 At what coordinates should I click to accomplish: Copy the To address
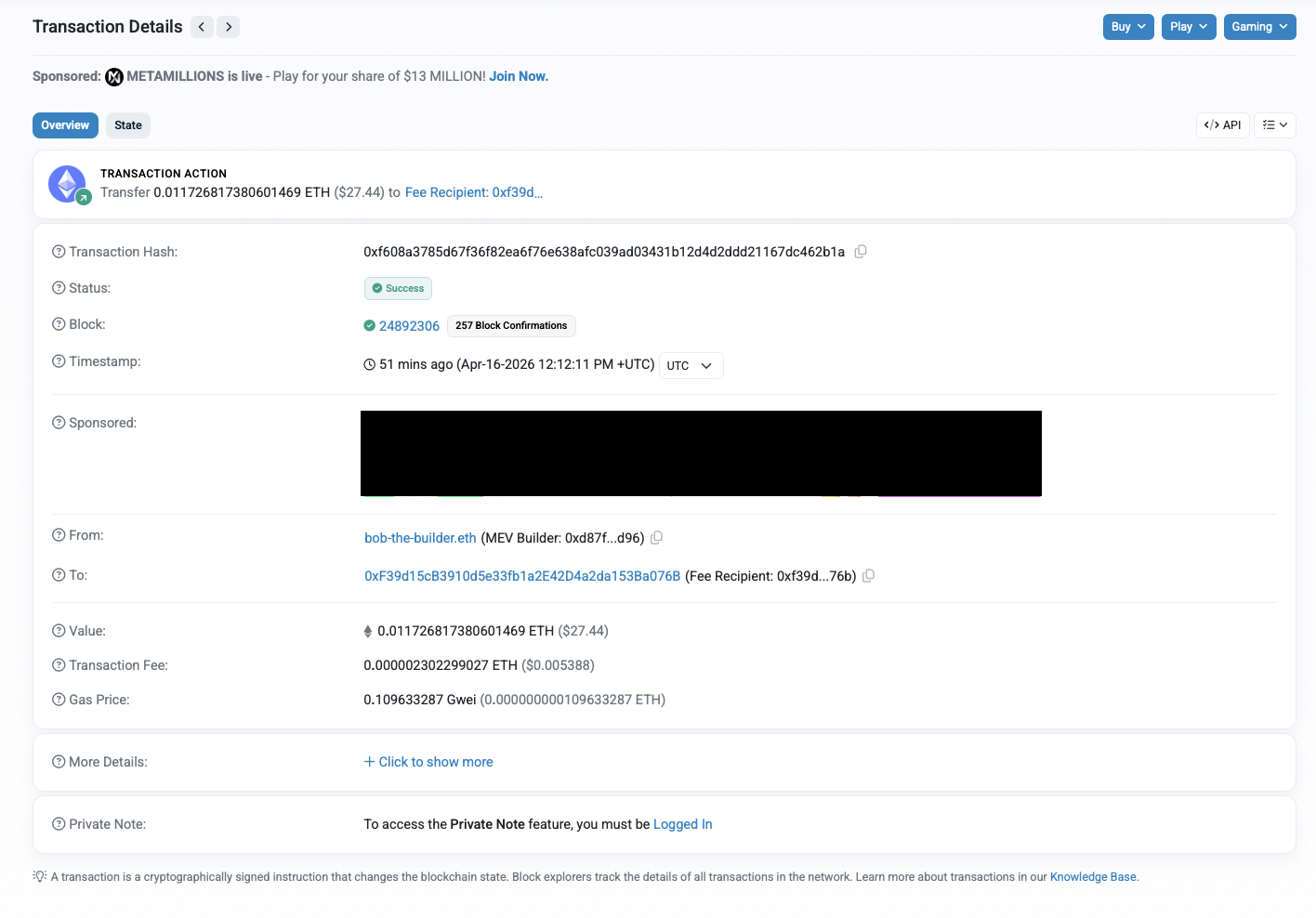[x=868, y=576]
